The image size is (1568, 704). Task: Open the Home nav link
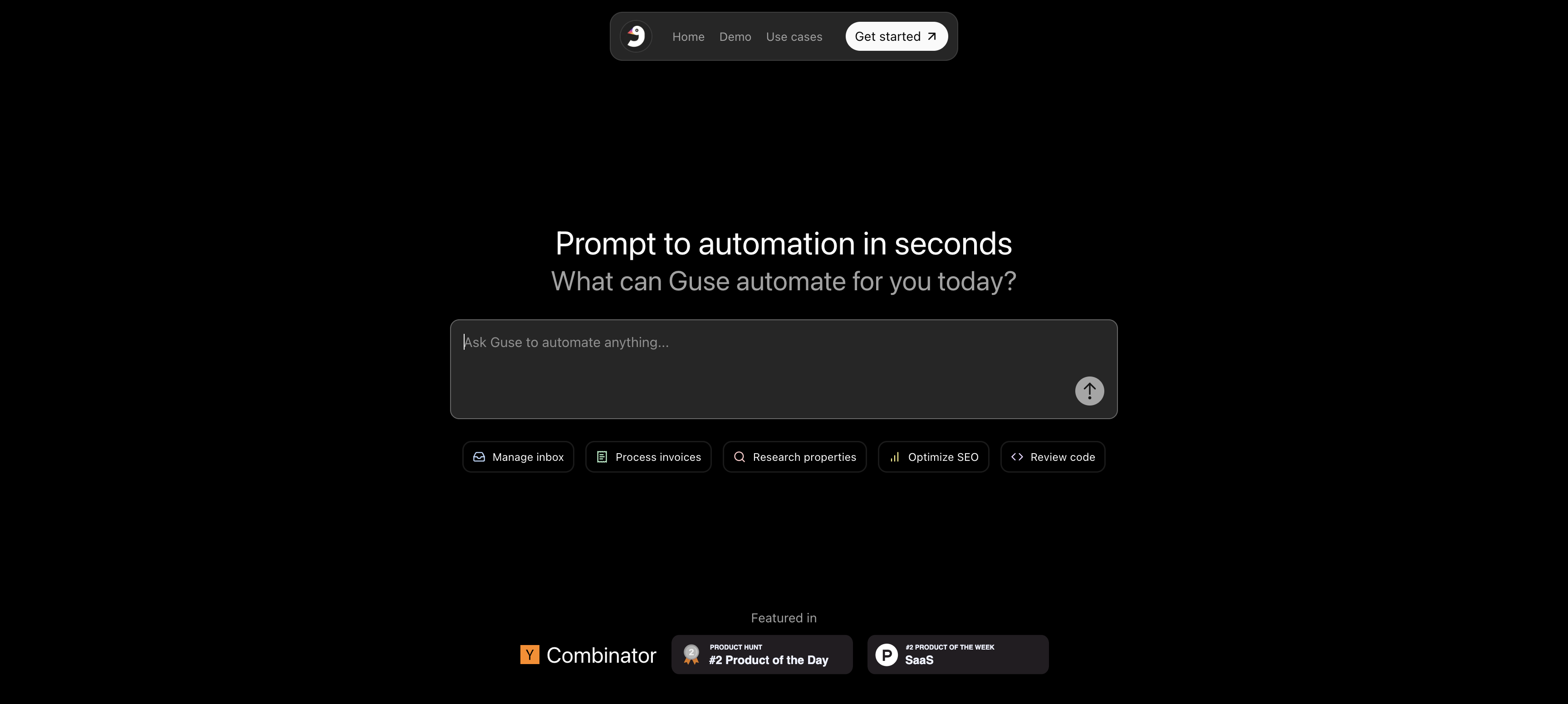click(688, 36)
